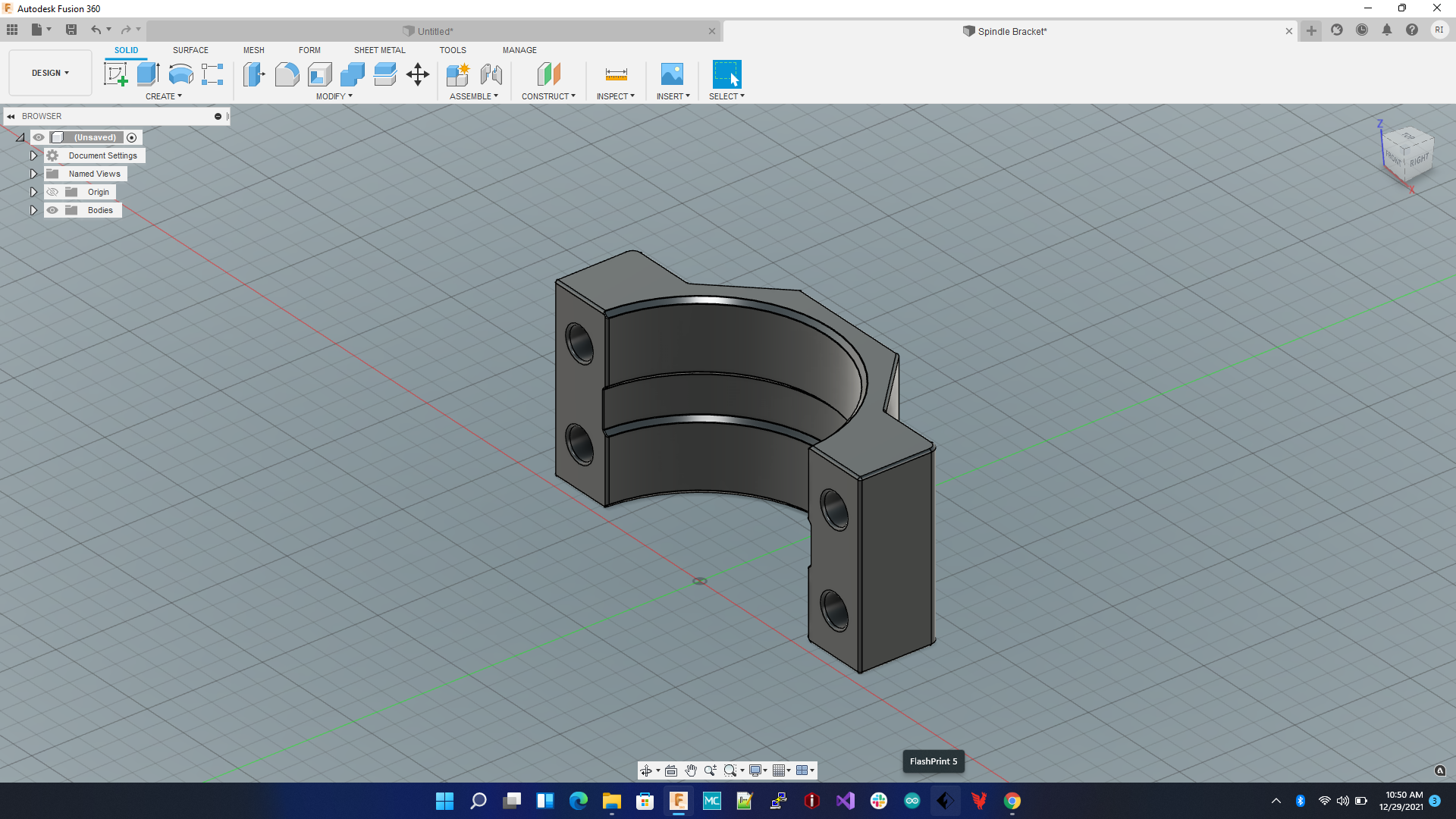Select the Press Pull tool

click(254, 74)
